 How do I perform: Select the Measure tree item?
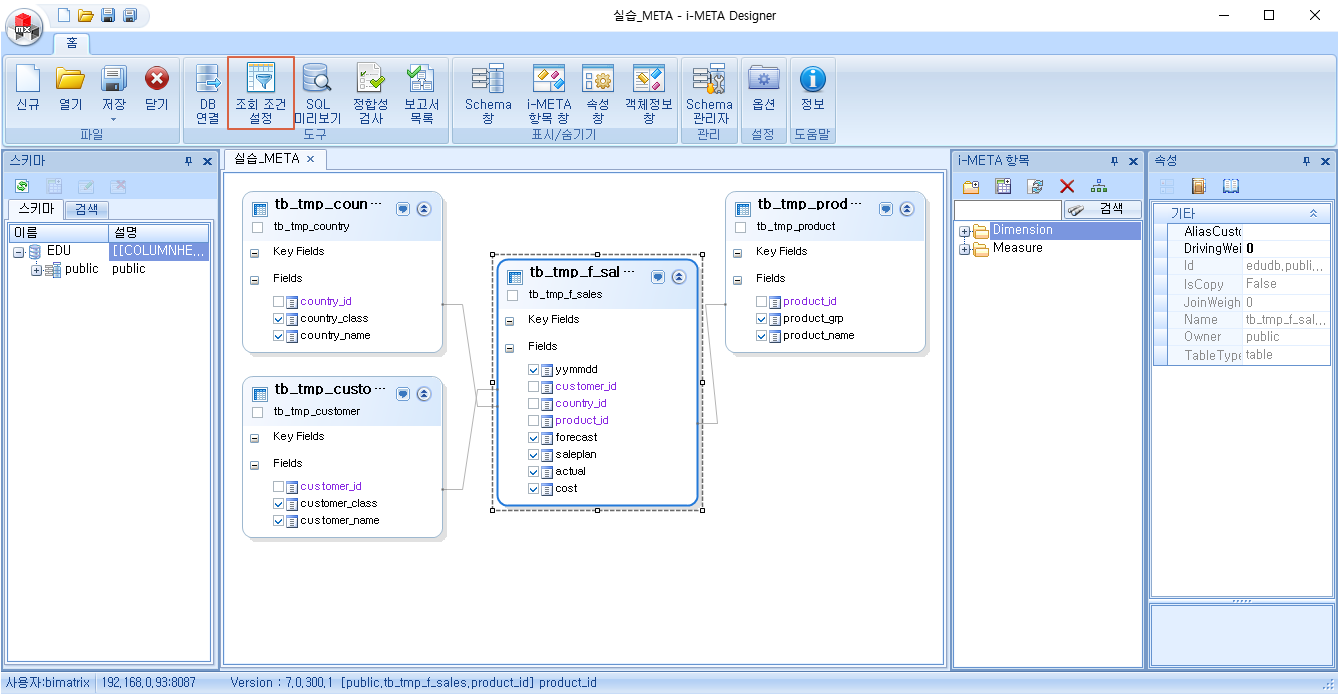click(x=1018, y=249)
